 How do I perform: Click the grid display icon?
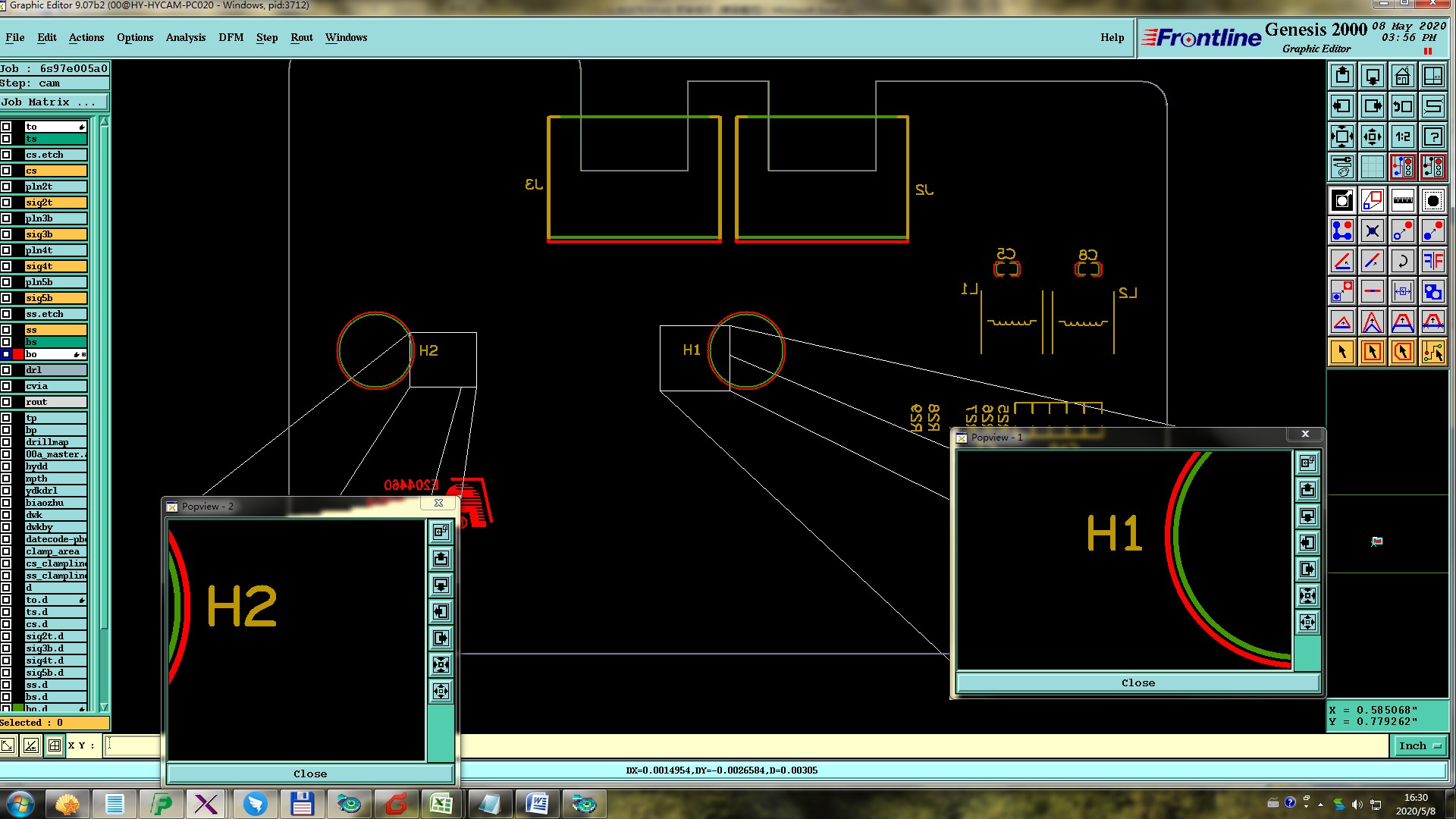(x=1372, y=167)
